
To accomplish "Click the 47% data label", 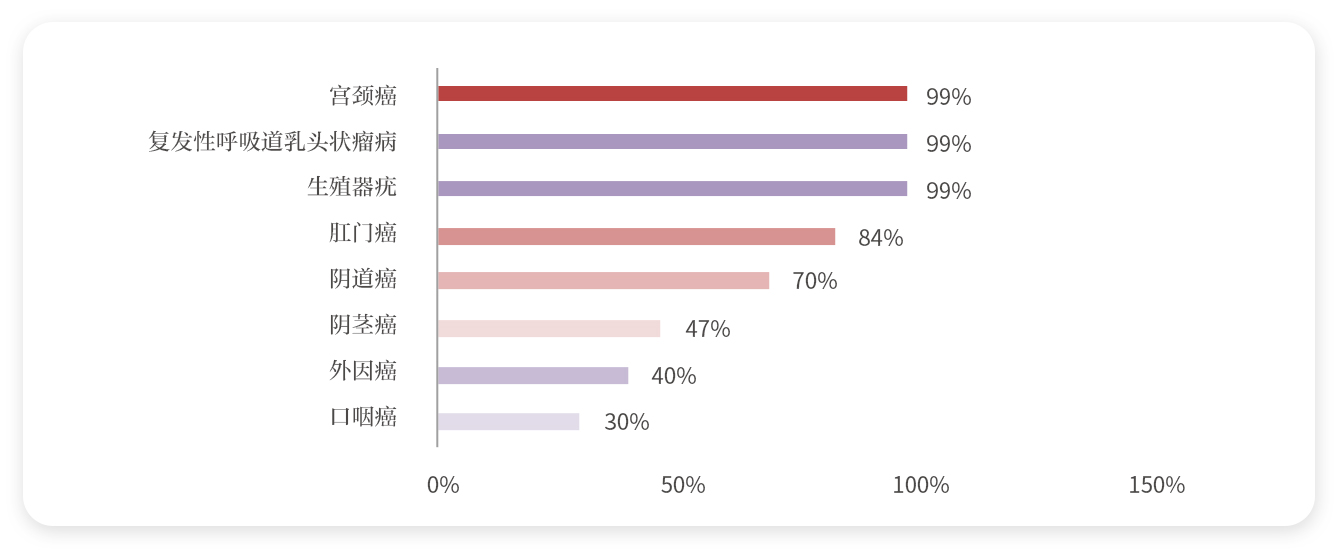I will 707,329.
